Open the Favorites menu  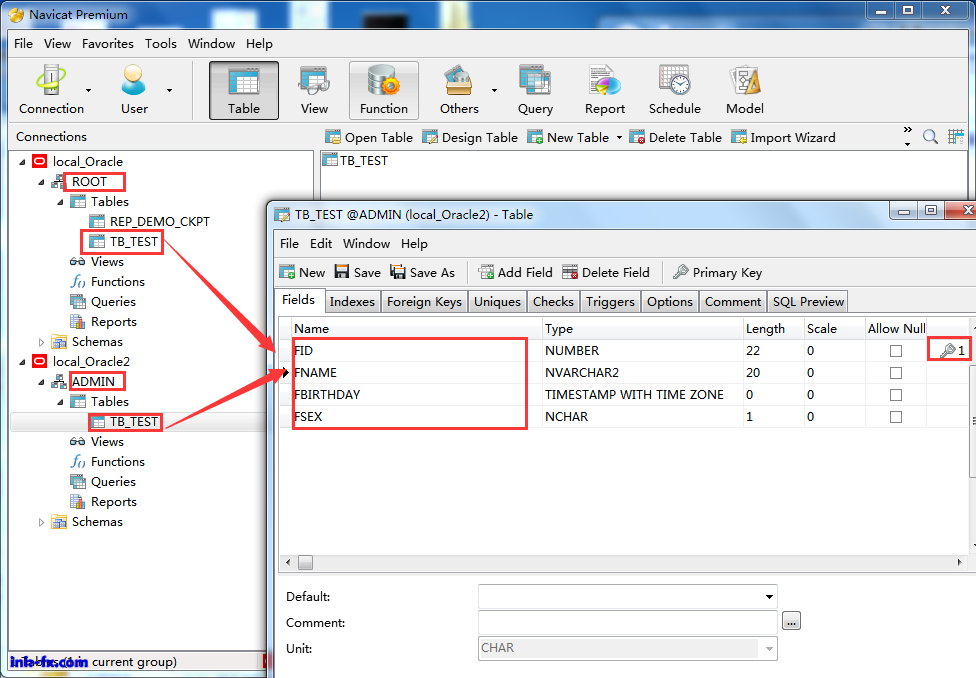[108, 44]
